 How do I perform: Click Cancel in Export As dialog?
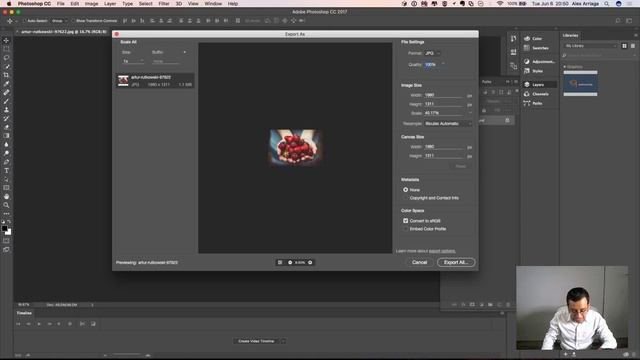[x=419, y=262]
